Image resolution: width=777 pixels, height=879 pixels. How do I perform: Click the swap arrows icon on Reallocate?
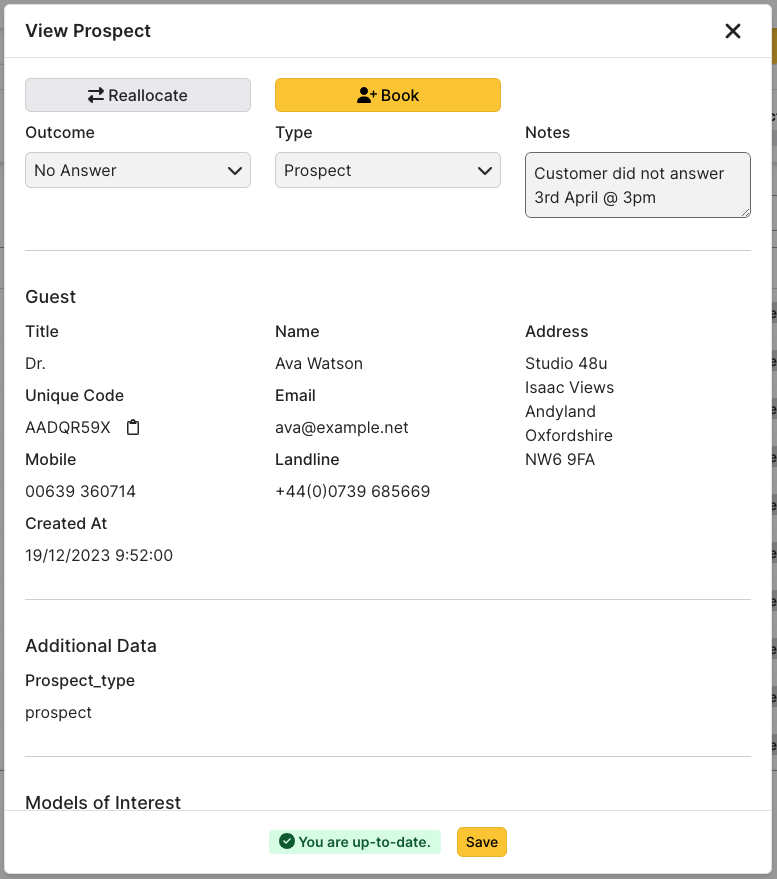tap(96, 96)
